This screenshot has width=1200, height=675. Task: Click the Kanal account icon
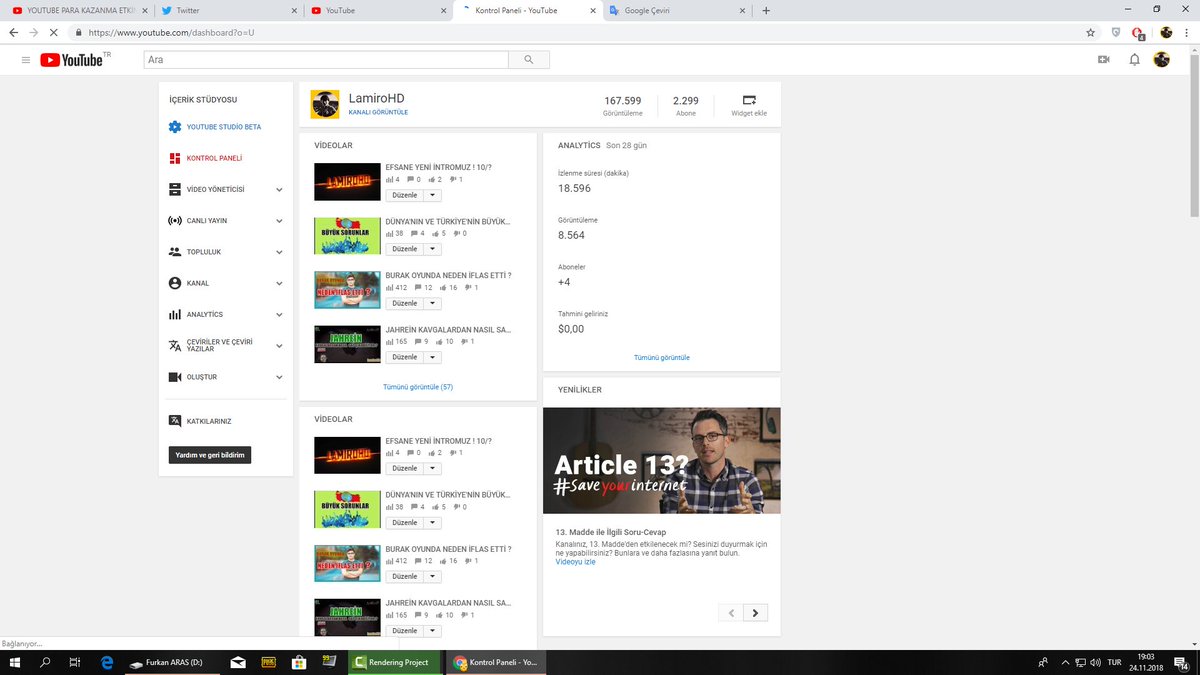(x=175, y=283)
